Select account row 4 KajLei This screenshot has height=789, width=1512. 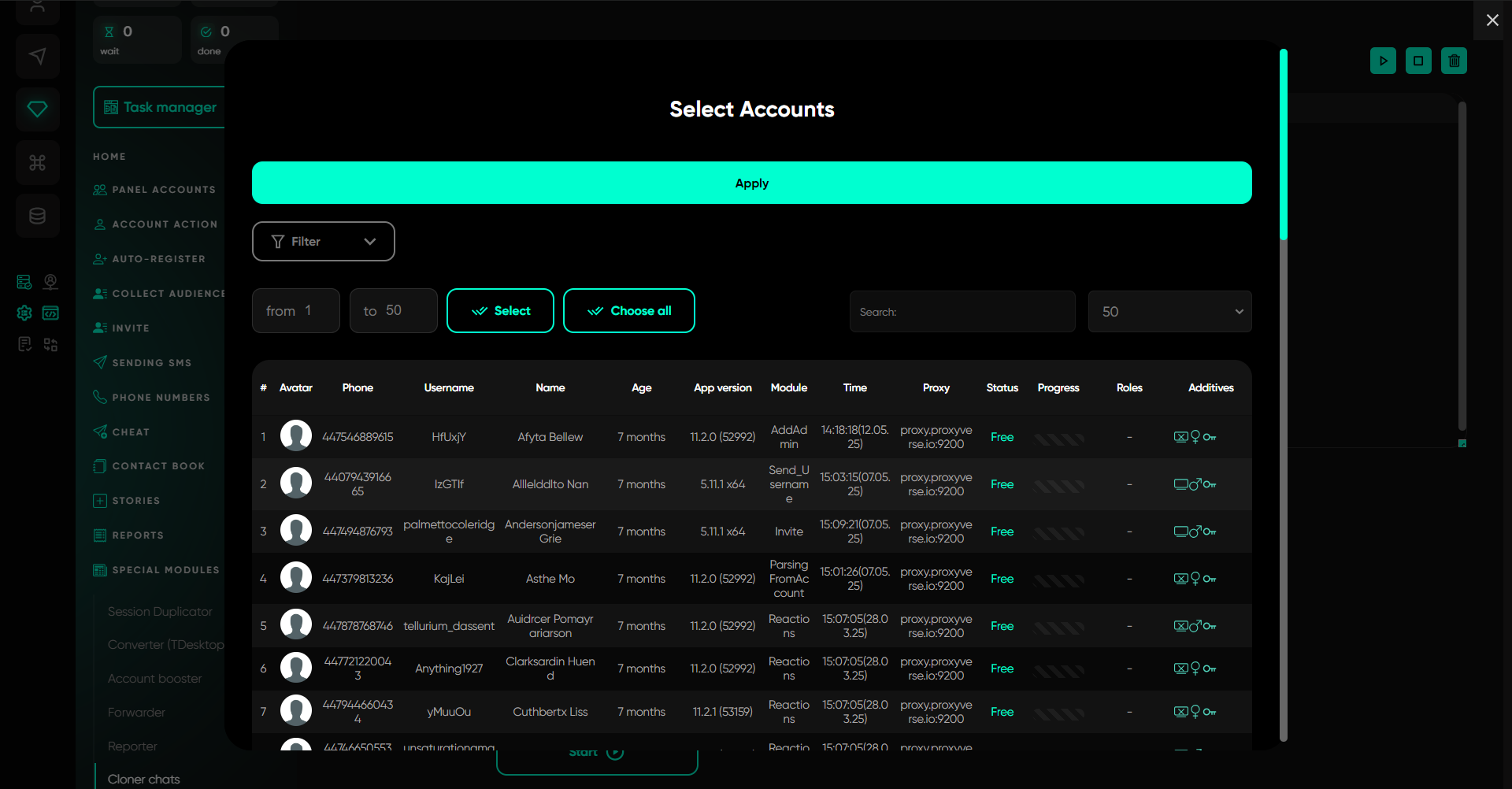449,579
